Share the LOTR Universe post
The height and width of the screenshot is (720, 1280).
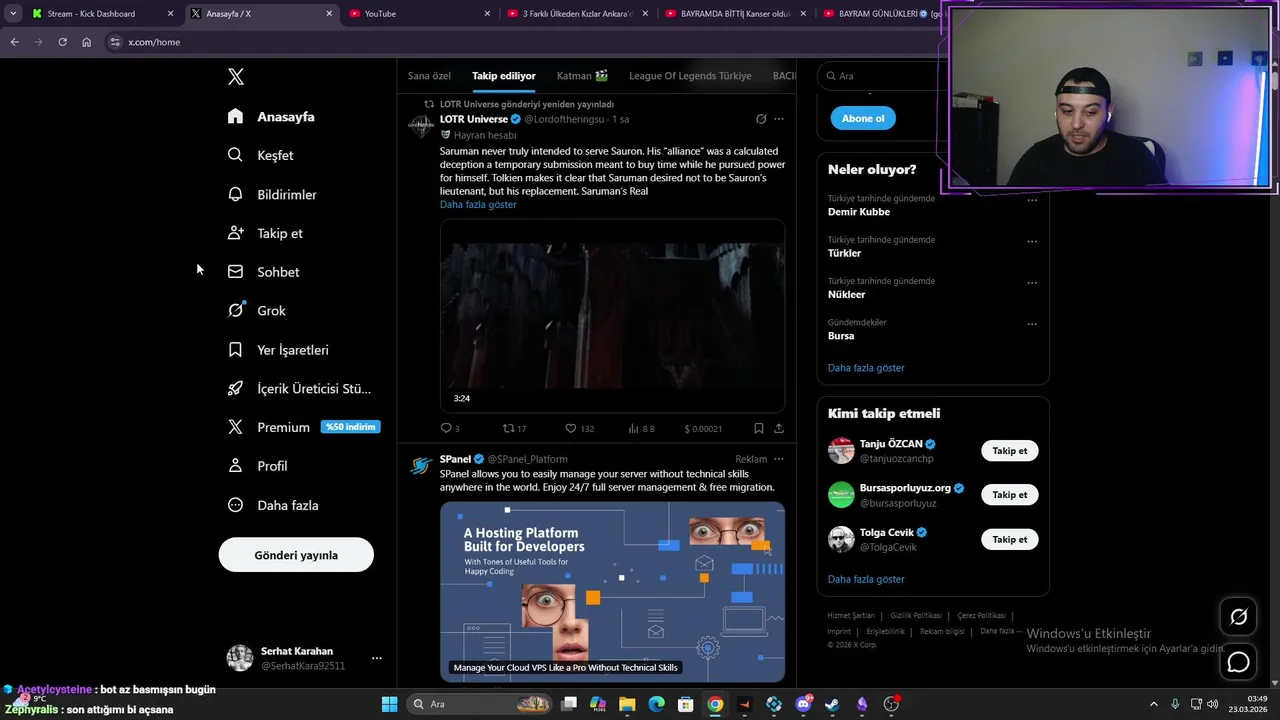779,428
